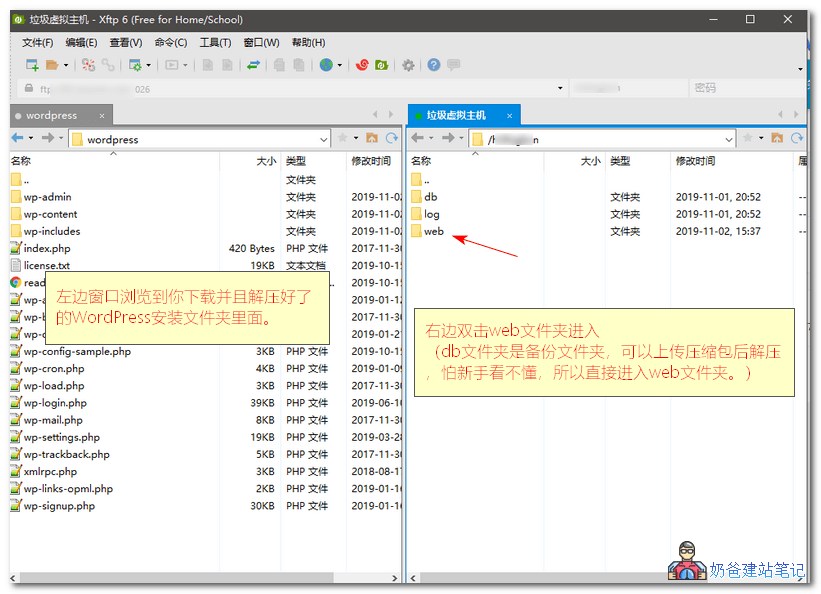The width and height of the screenshot is (821, 594).
Task: Click the transfer arrows synchronize icon
Action: 254,65
